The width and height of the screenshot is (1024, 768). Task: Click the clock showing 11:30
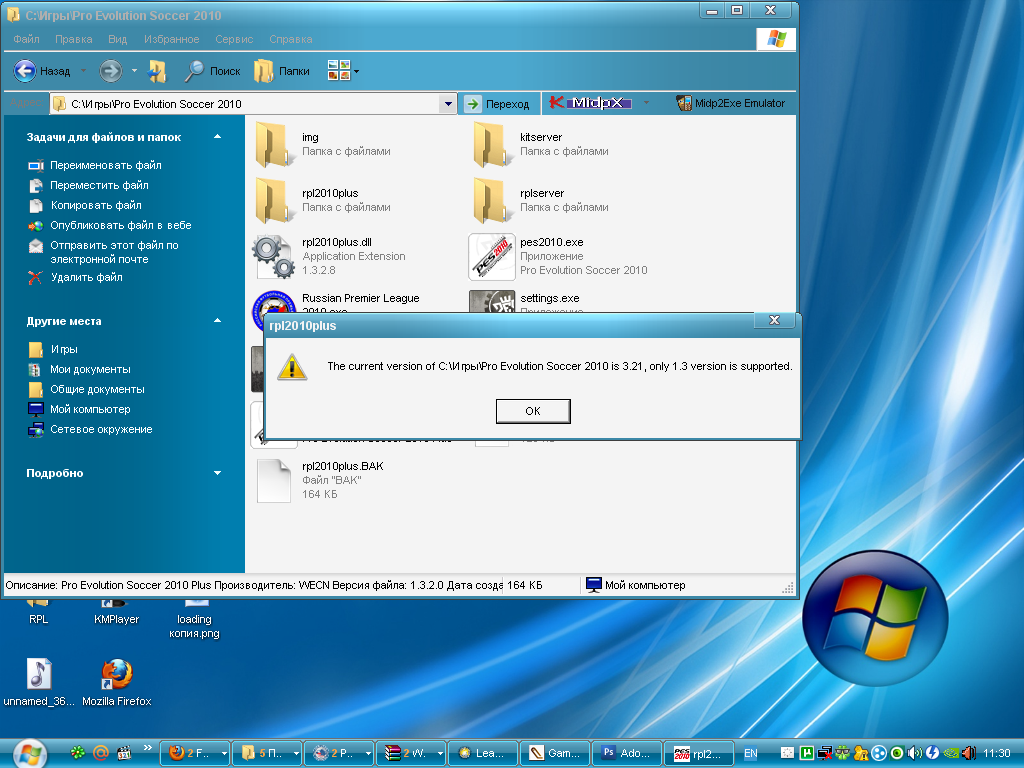click(997, 753)
